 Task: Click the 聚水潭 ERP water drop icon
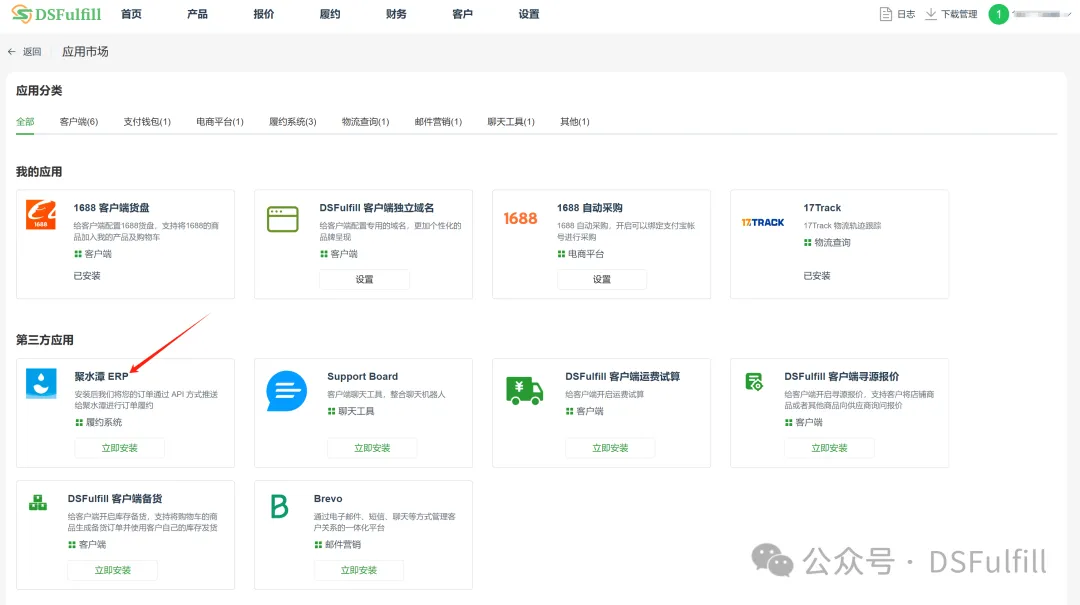[x=41, y=385]
